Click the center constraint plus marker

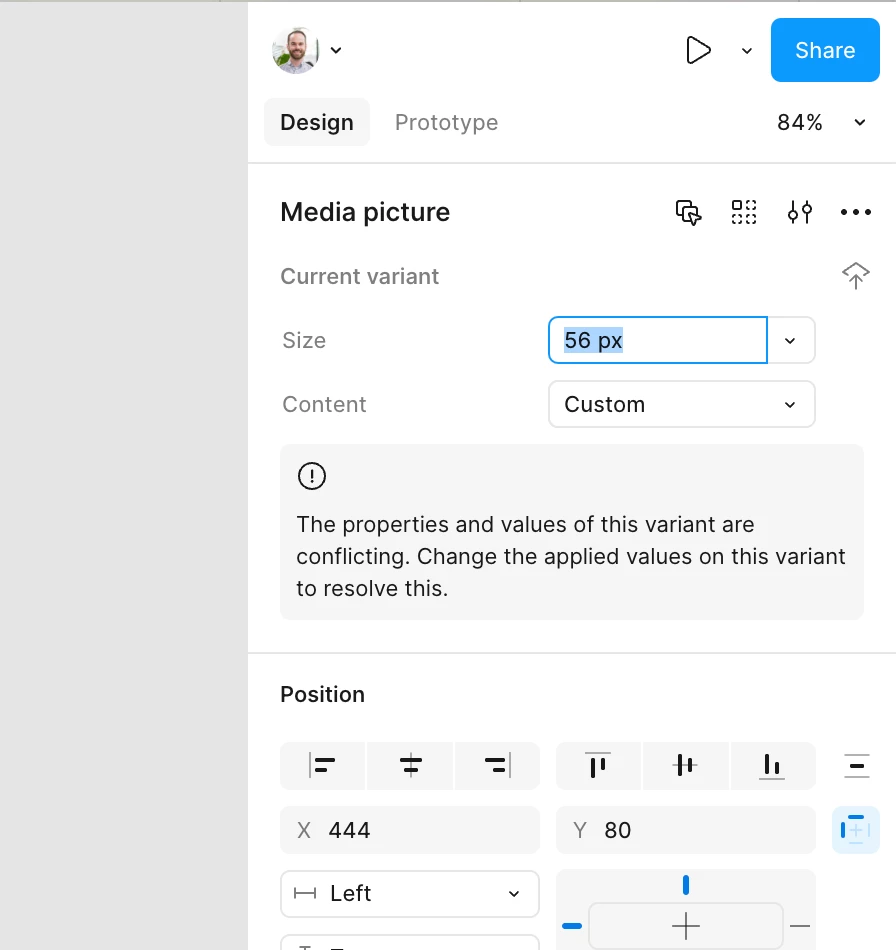(x=686, y=926)
